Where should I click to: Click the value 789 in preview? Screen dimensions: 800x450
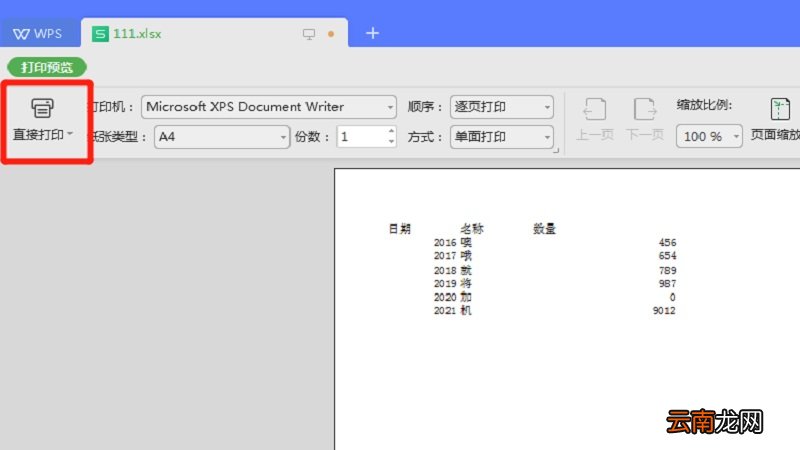pyautogui.click(x=667, y=270)
